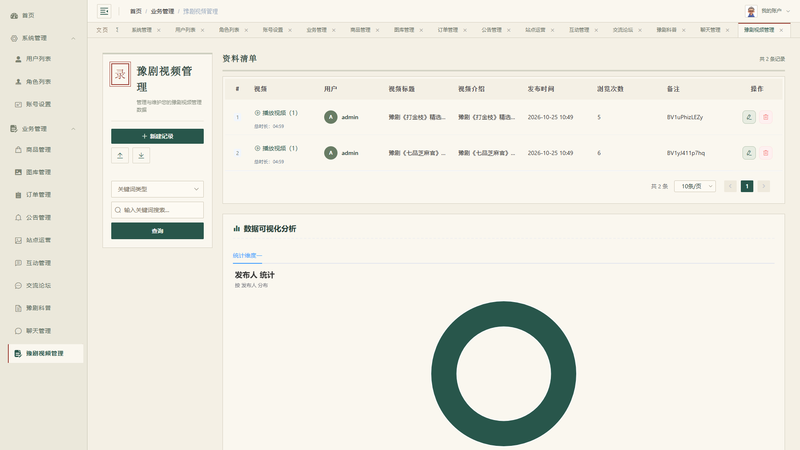Open 首页 dashboard in the left sidebar
The height and width of the screenshot is (450, 800).
click(23, 16)
